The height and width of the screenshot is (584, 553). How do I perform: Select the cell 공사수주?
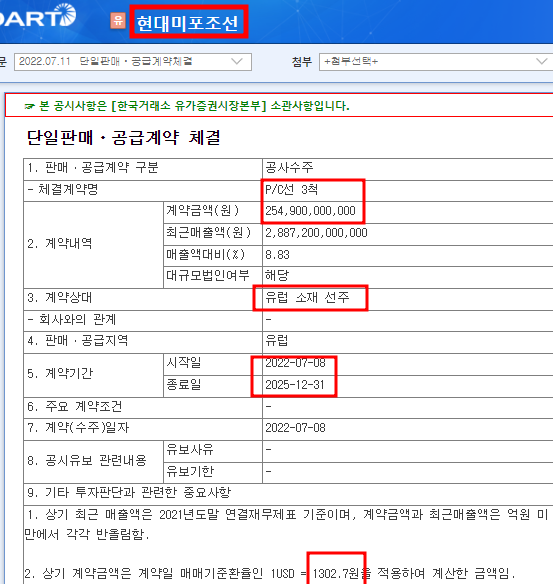pos(289,168)
